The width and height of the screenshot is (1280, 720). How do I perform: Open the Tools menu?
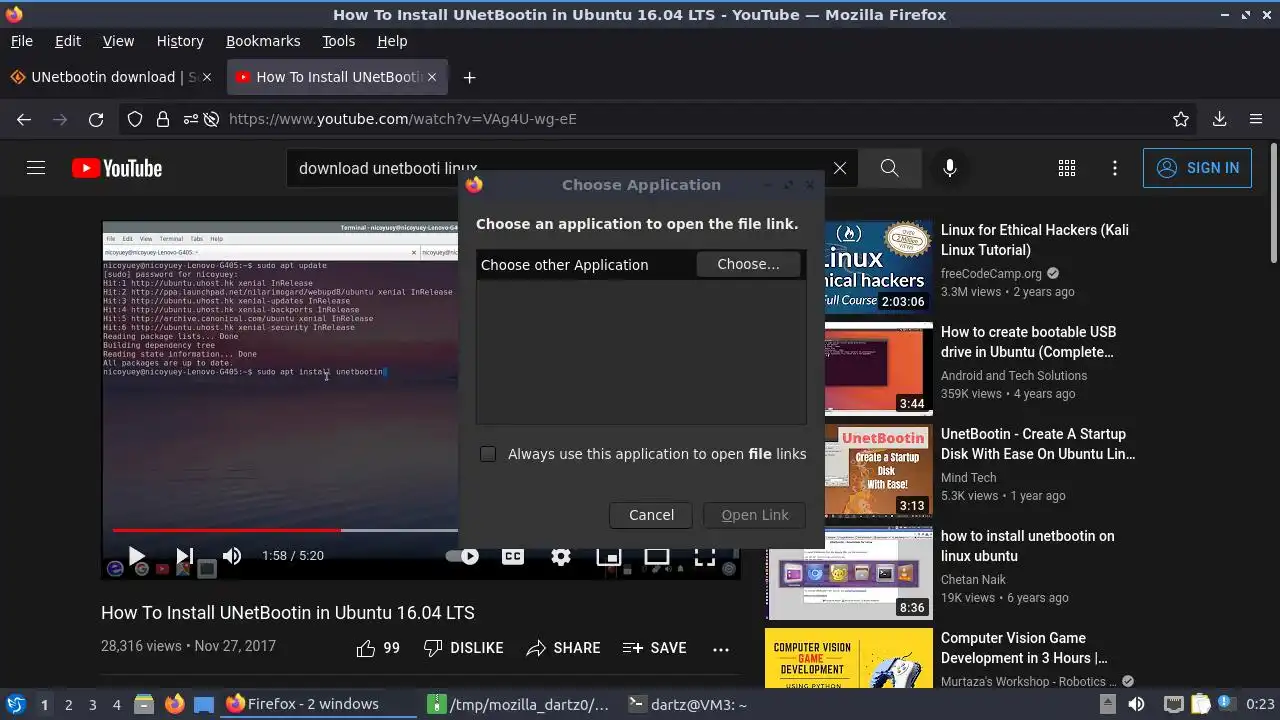(338, 41)
